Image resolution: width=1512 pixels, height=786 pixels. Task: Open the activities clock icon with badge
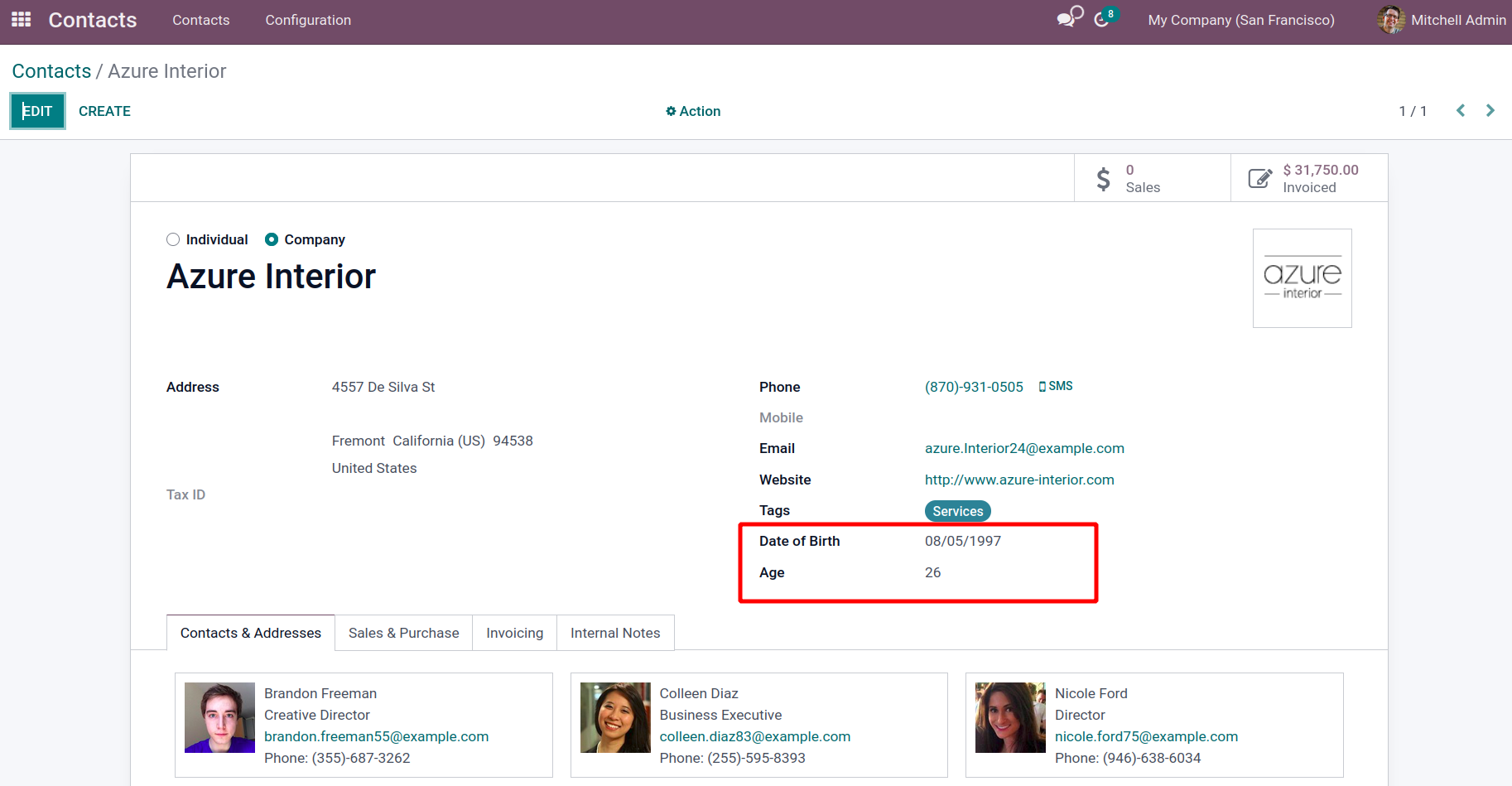(x=1105, y=17)
